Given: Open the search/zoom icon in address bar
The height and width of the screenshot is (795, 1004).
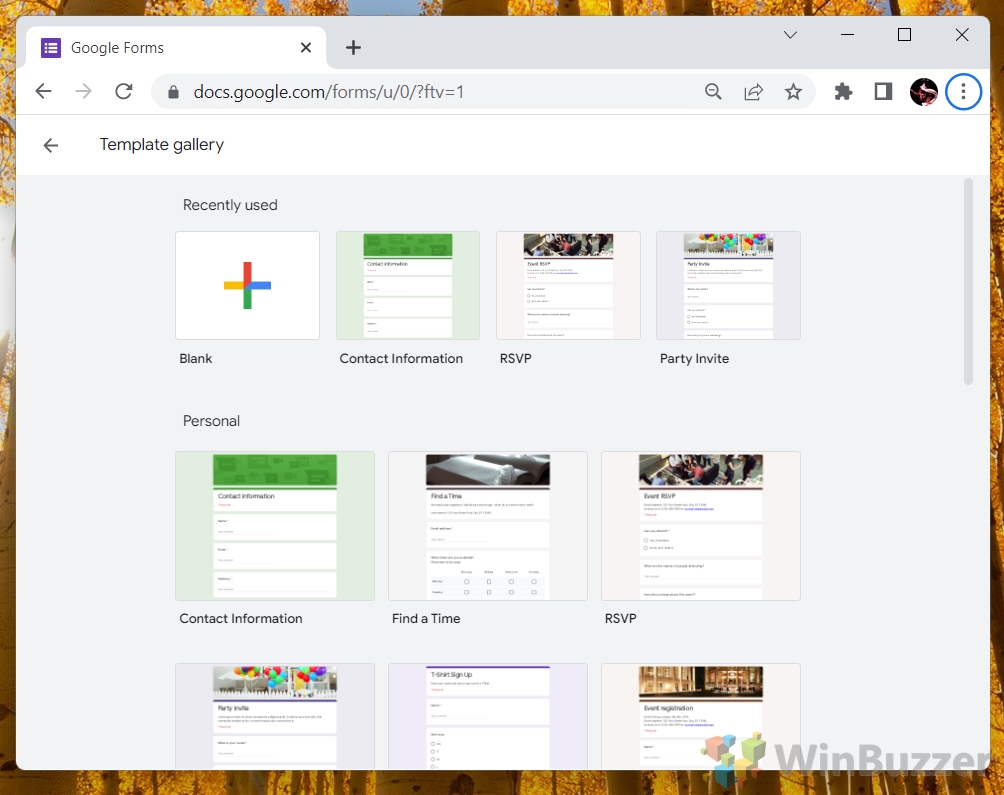Looking at the screenshot, I should 713,91.
